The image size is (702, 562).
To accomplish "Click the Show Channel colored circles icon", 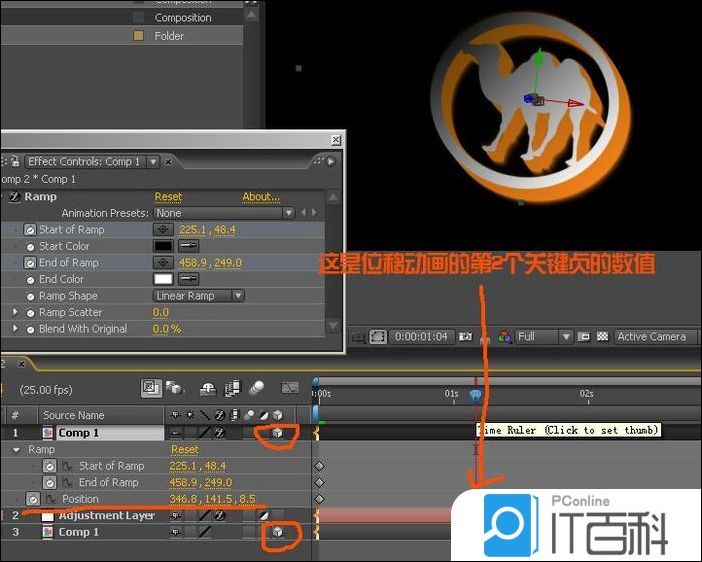I will [x=505, y=336].
